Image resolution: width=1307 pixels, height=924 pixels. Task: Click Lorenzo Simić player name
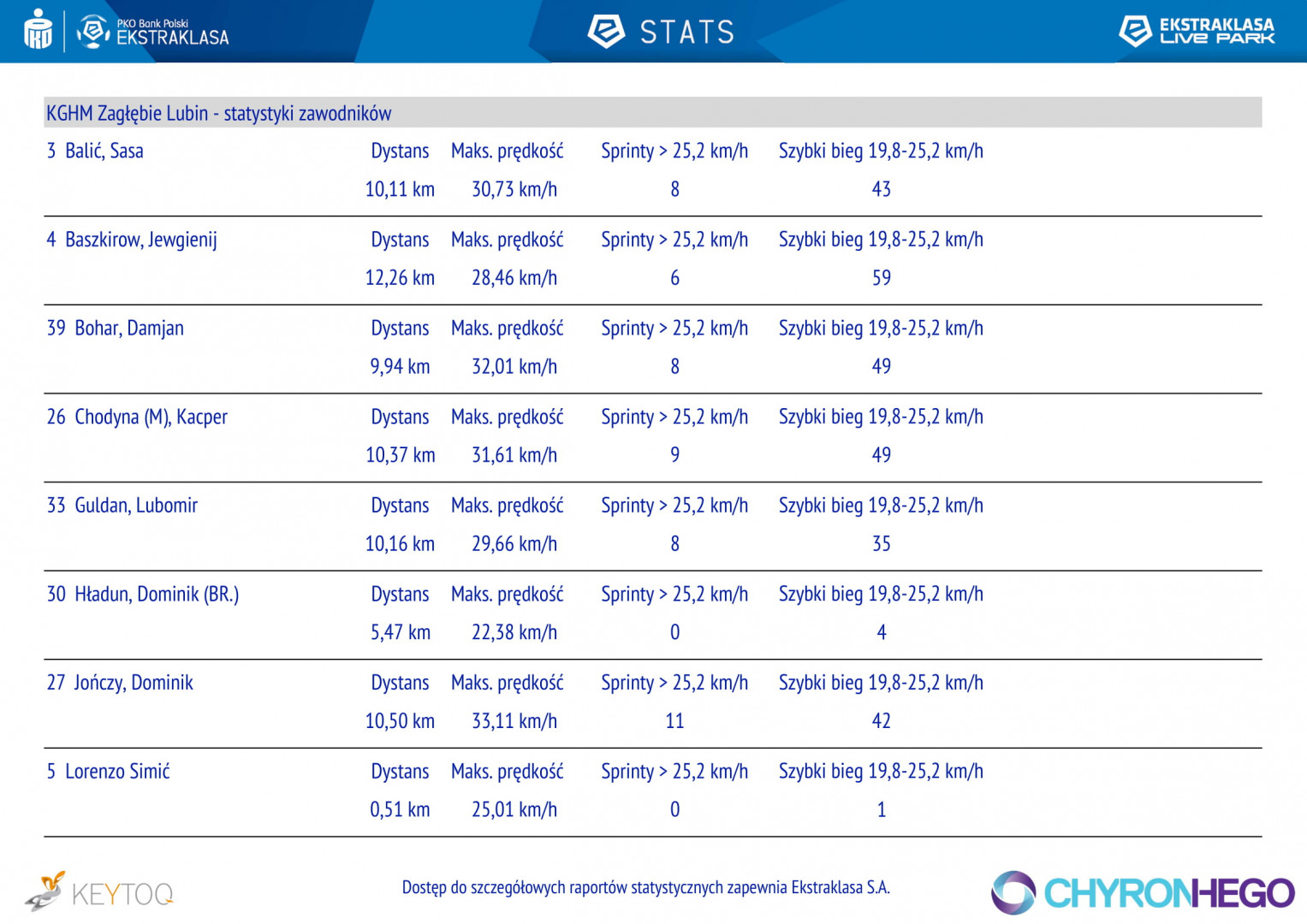[x=108, y=772]
